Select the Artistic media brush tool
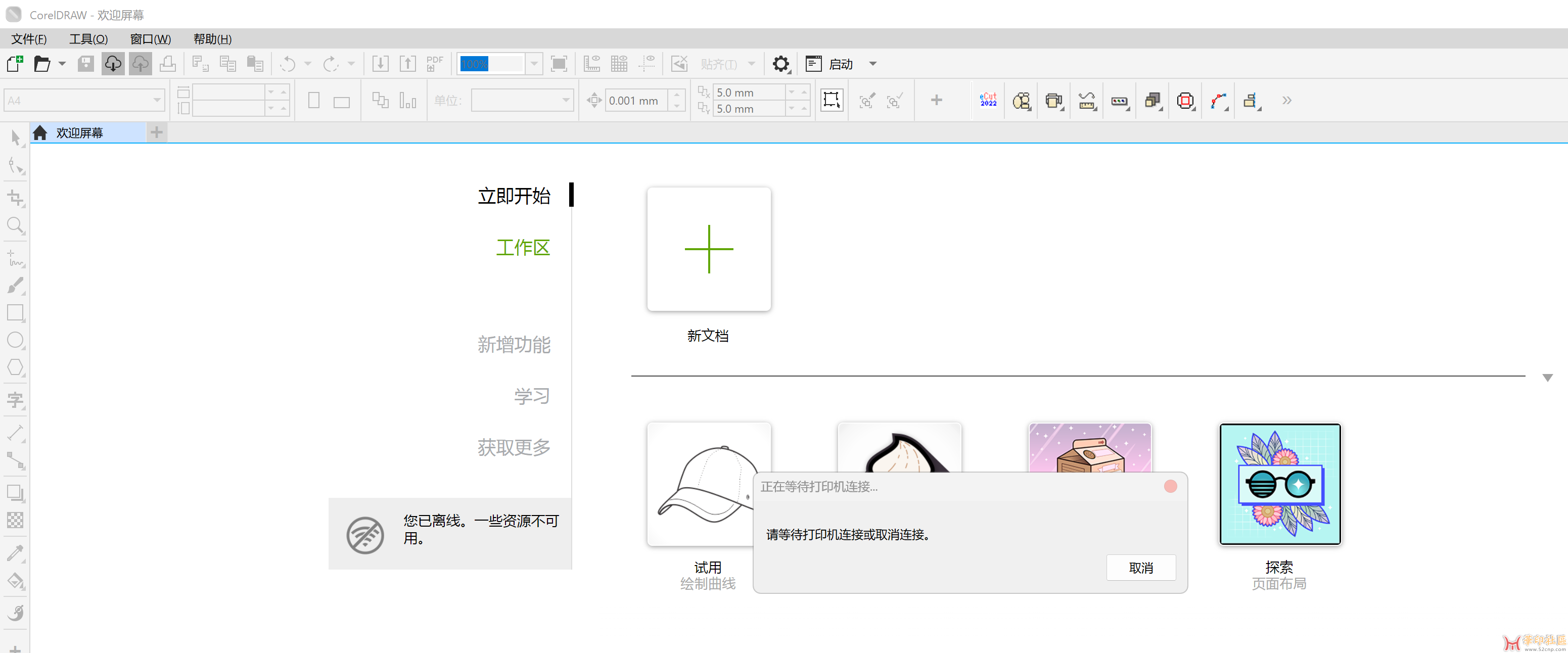The height and width of the screenshot is (653, 1568). 16,286
